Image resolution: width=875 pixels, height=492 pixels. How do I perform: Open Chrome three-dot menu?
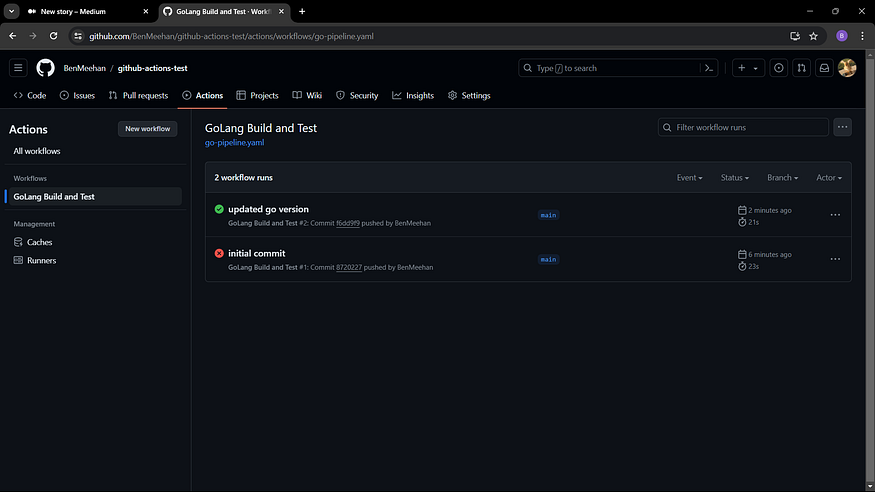tap(863, 36)
